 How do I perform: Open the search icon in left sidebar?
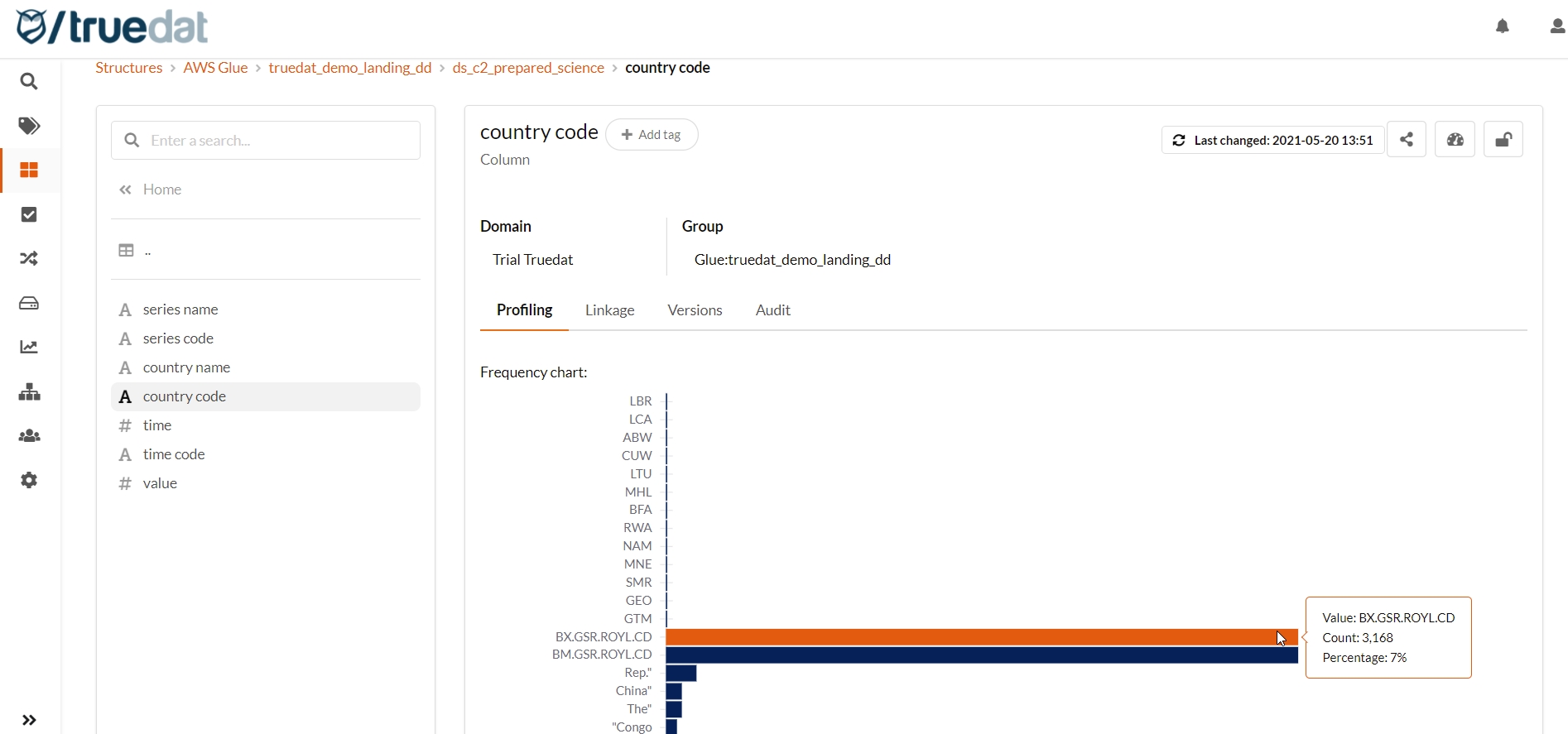(29, 82)
